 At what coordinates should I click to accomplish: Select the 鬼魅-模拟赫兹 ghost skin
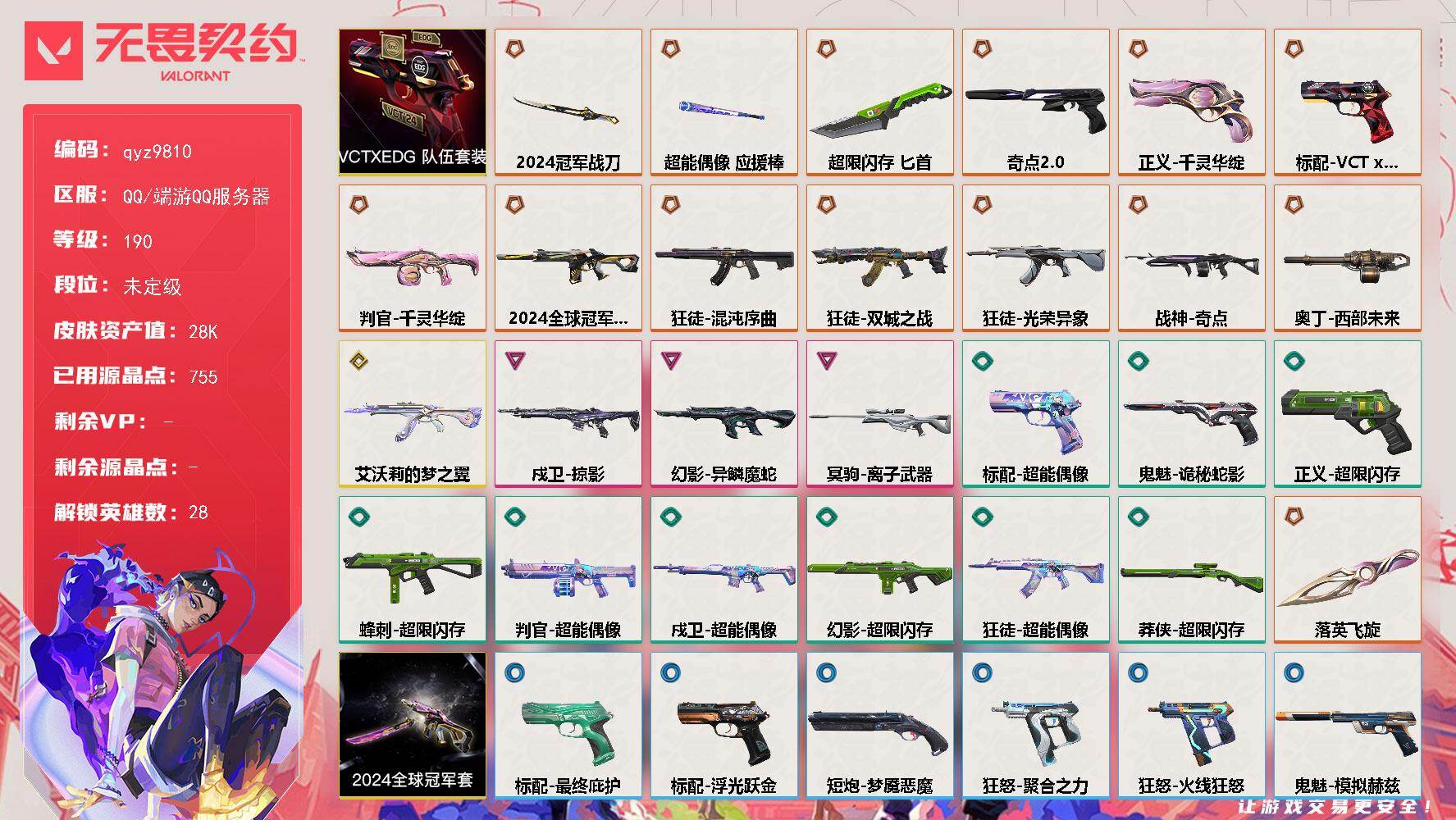pos(1348,725)
